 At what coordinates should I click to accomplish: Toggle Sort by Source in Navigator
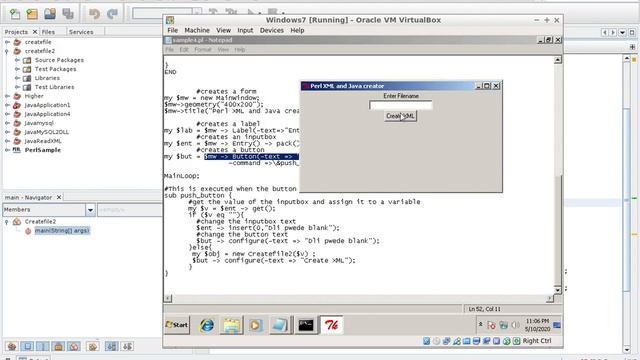point(127,347)
